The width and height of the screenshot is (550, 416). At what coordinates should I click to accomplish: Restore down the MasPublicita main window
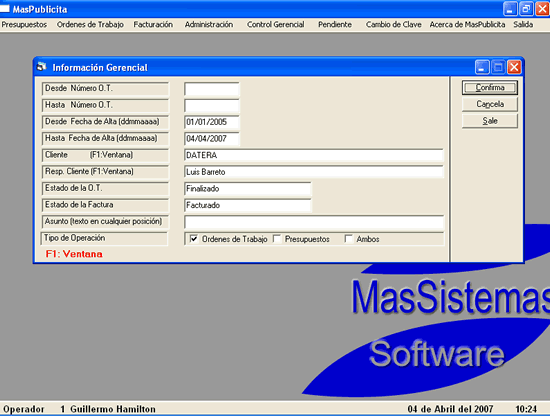[x=526, y=9]
